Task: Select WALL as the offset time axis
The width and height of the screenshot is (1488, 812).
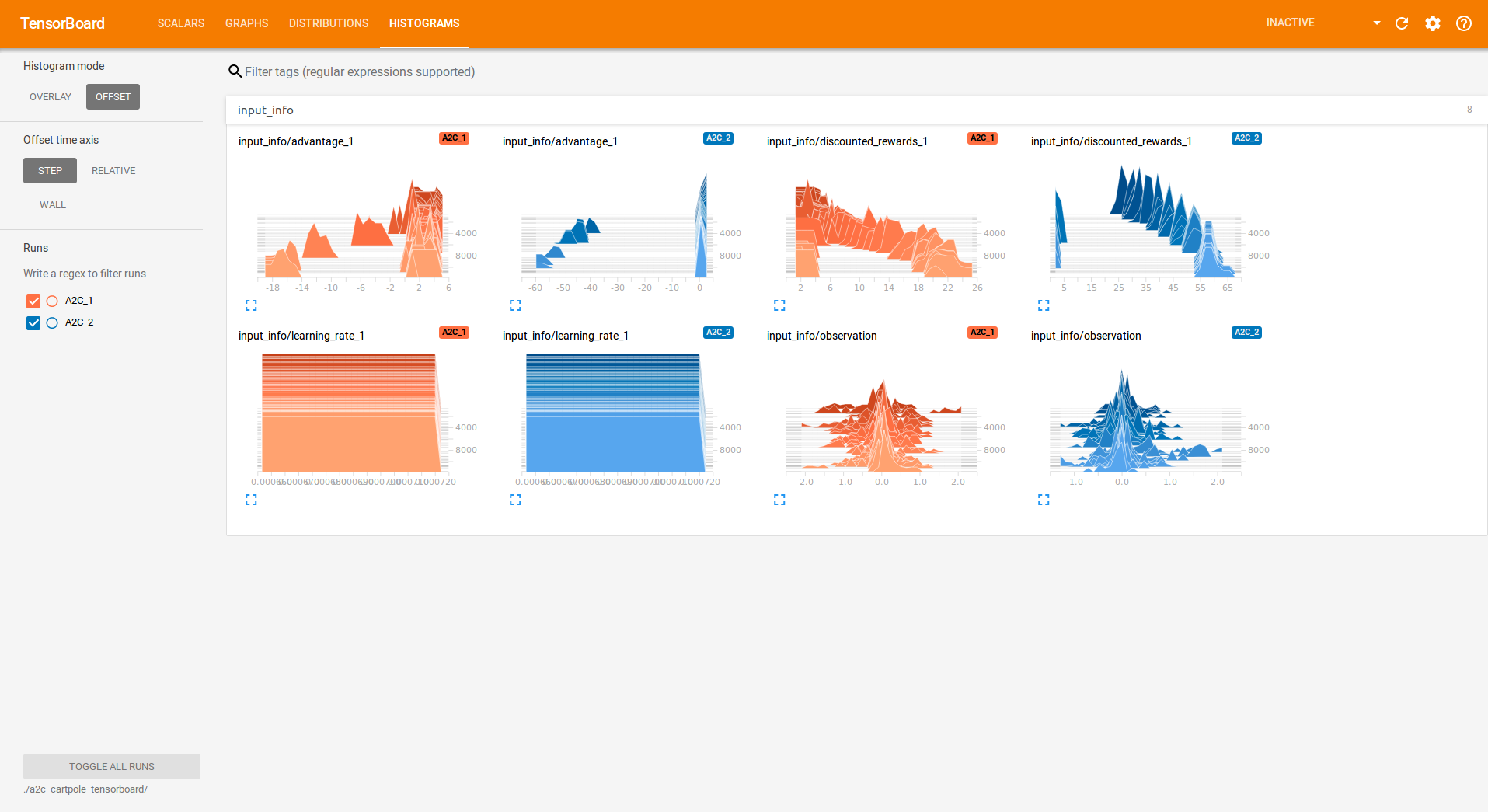Action: [x=52, y=204]
